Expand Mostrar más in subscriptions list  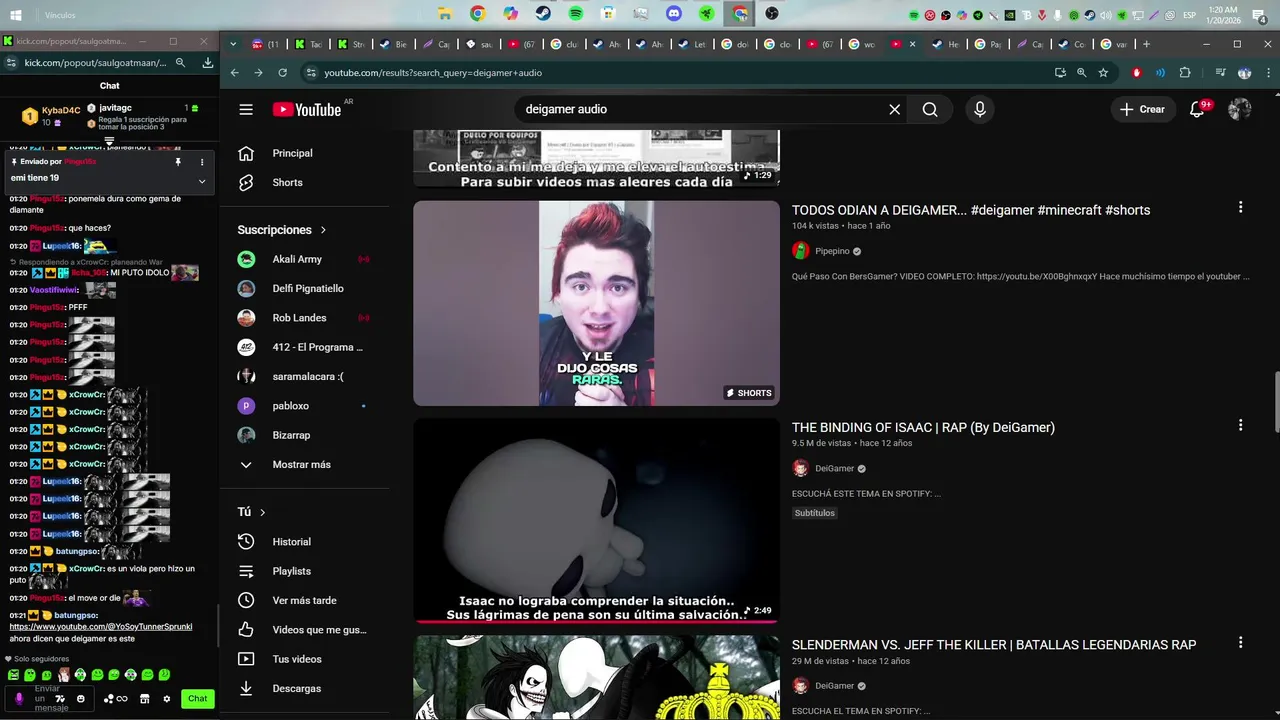[301, 464]
